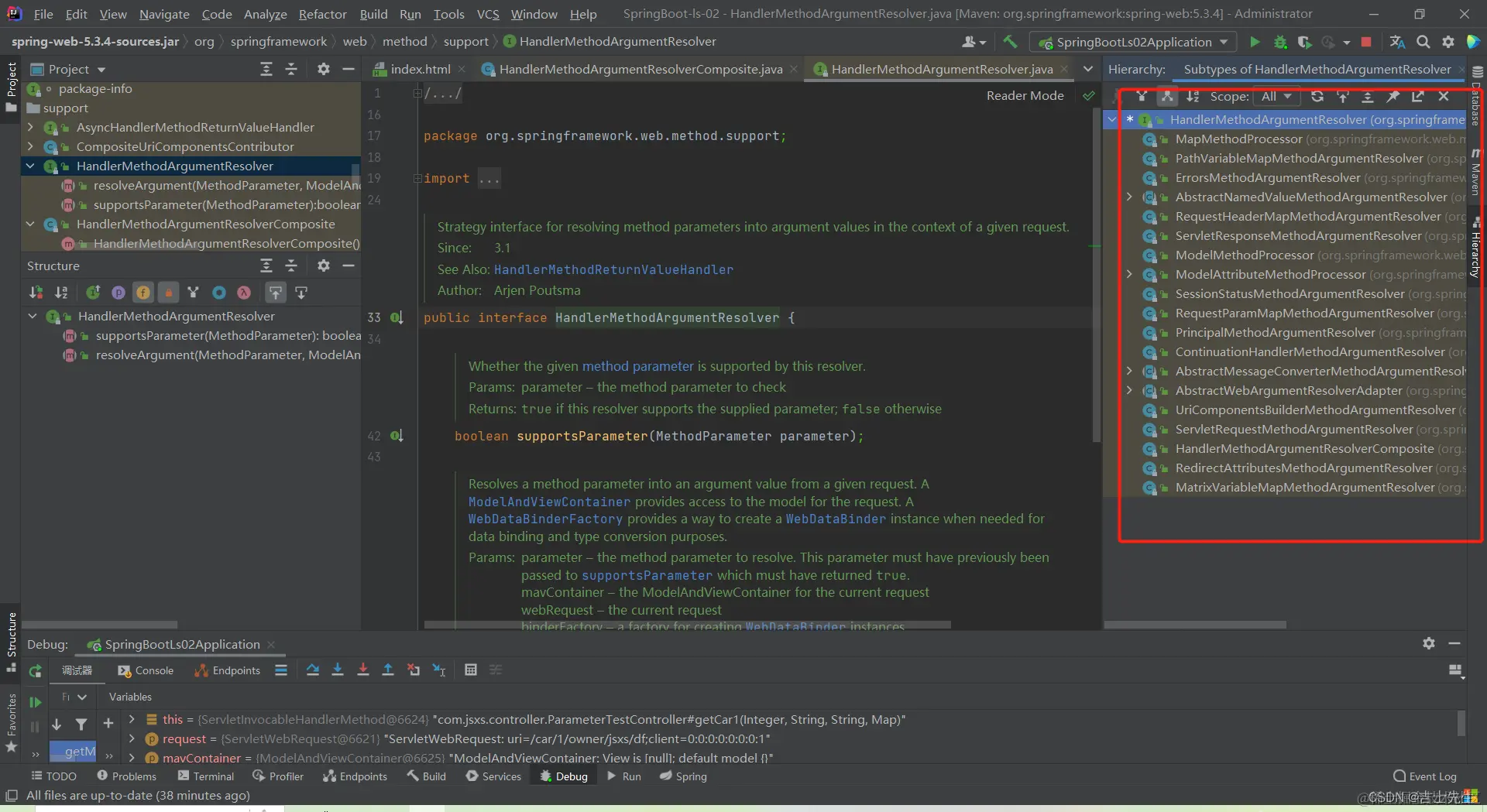This screenshot has width=1487, height=812.
Task: Click the Drop Frame debugger icon
Action: [414, 670]
